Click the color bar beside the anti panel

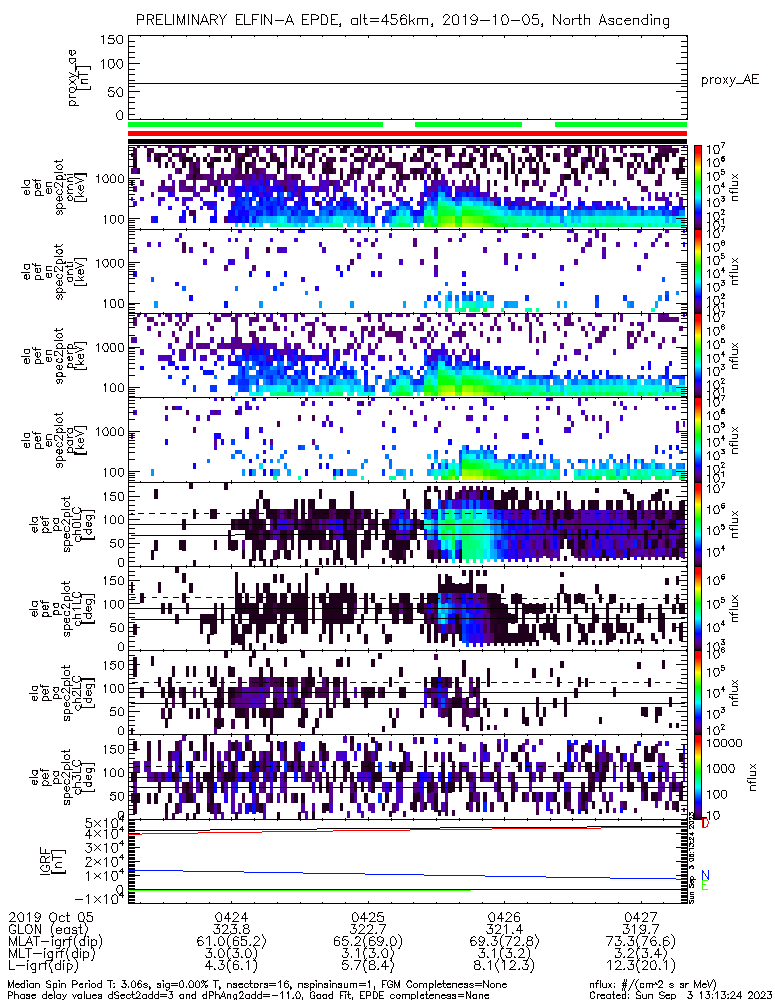click(x=698, y=271)
